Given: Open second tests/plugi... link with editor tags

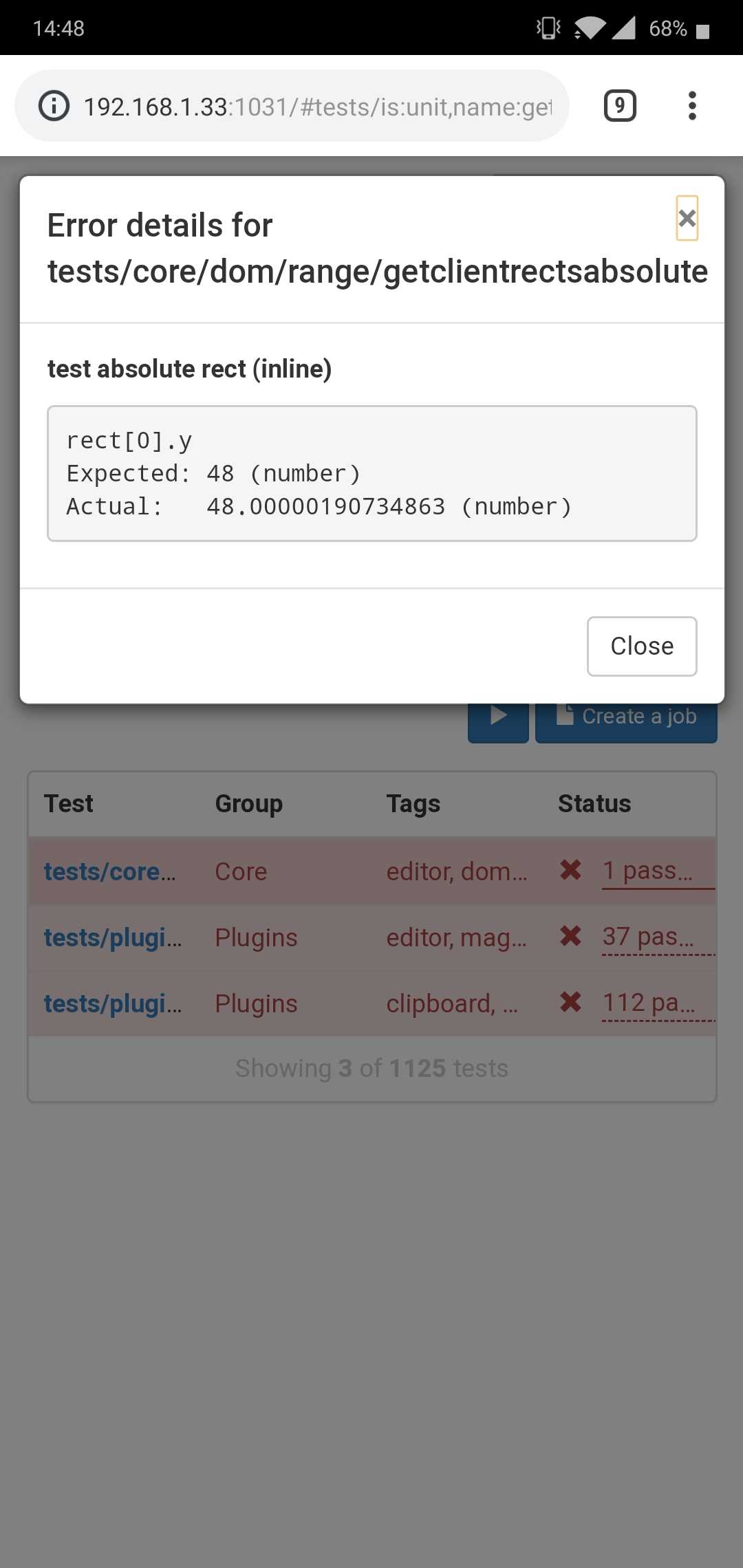Looking at the screenshot, I should coord(112,937).
